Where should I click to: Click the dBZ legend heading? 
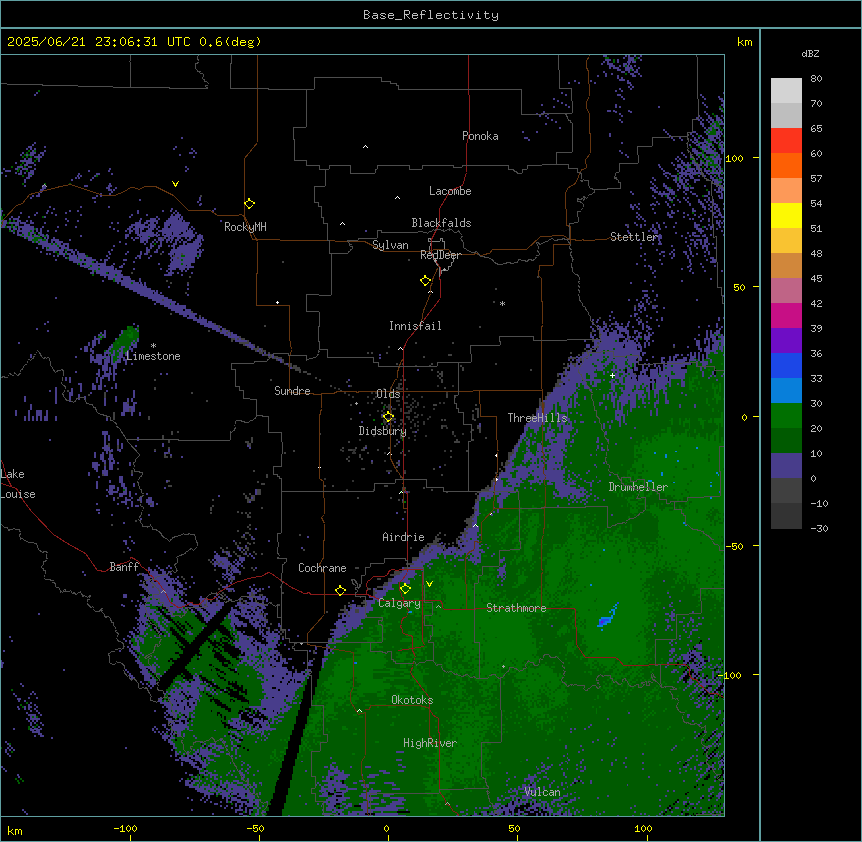(810, 53)
